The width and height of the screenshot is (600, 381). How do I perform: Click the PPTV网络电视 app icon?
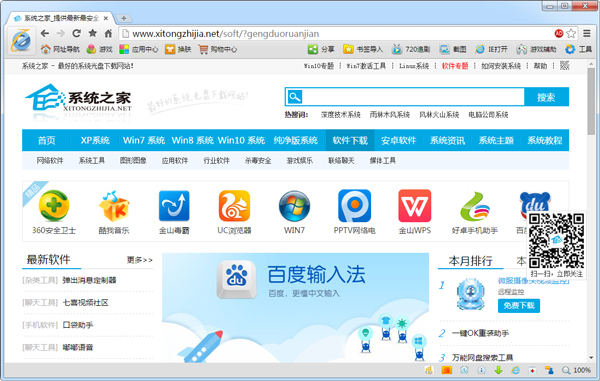(x=354, y=206)
